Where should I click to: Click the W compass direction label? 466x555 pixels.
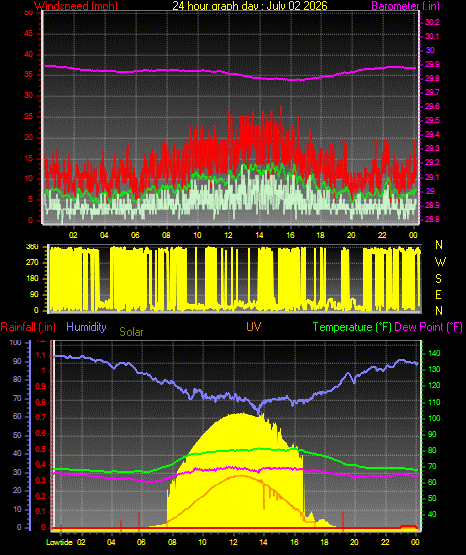[440, 262]
